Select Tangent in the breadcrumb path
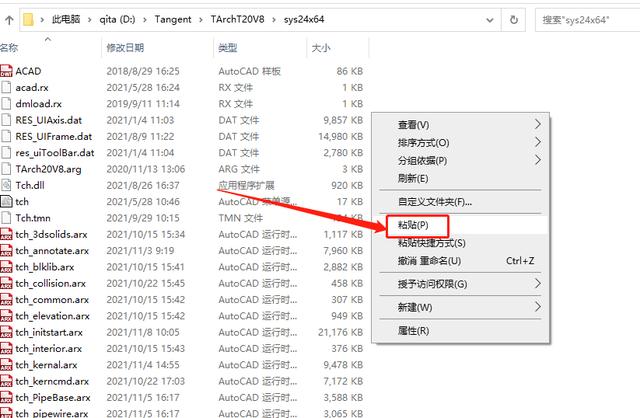Viewport: 640px width, 418px height. [173, 19]
